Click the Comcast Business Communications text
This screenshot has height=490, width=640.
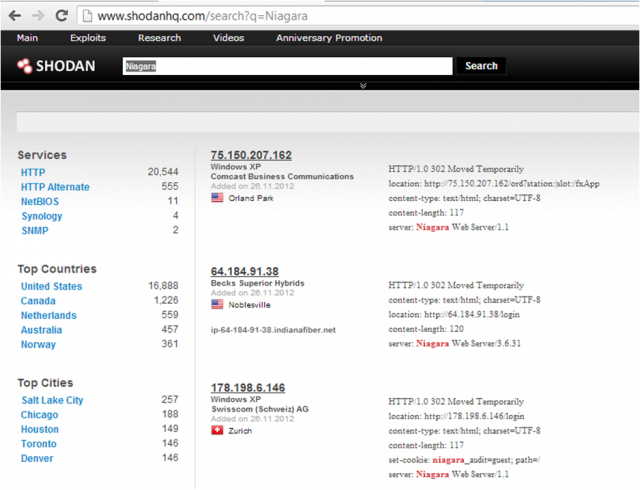pos(282,176)
